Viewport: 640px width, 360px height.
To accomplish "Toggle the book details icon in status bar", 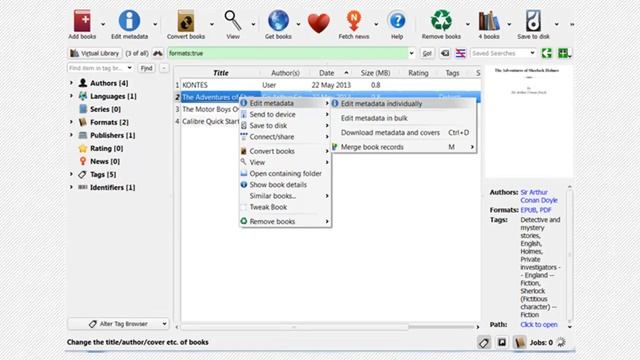I will (x=519, y=342).
